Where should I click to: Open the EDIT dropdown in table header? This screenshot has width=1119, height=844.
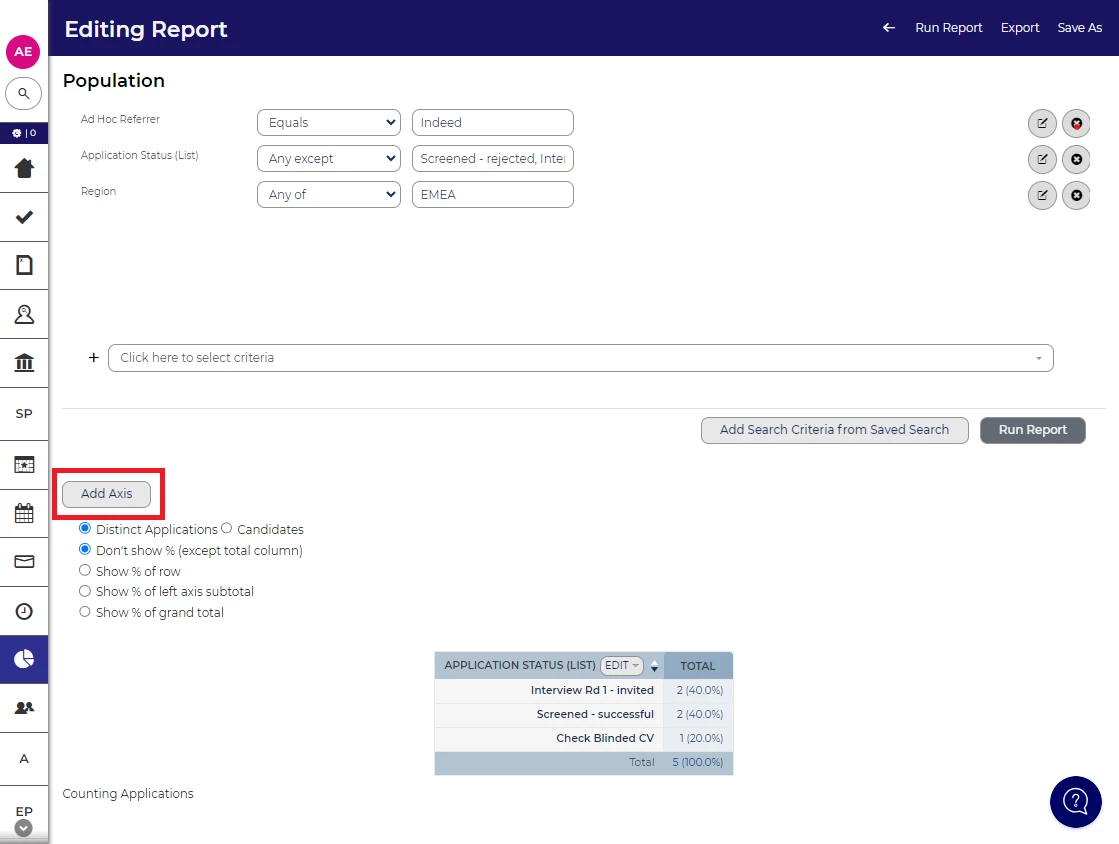pos(622,666)
